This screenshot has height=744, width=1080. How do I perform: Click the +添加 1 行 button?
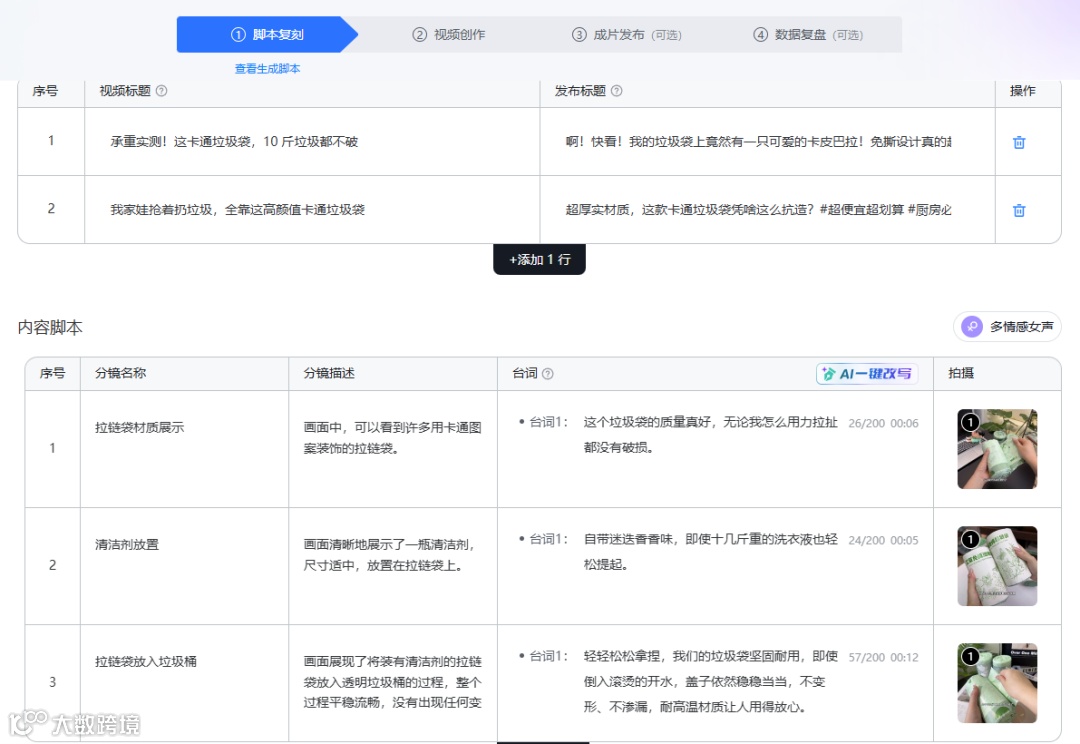click(539, 259)
